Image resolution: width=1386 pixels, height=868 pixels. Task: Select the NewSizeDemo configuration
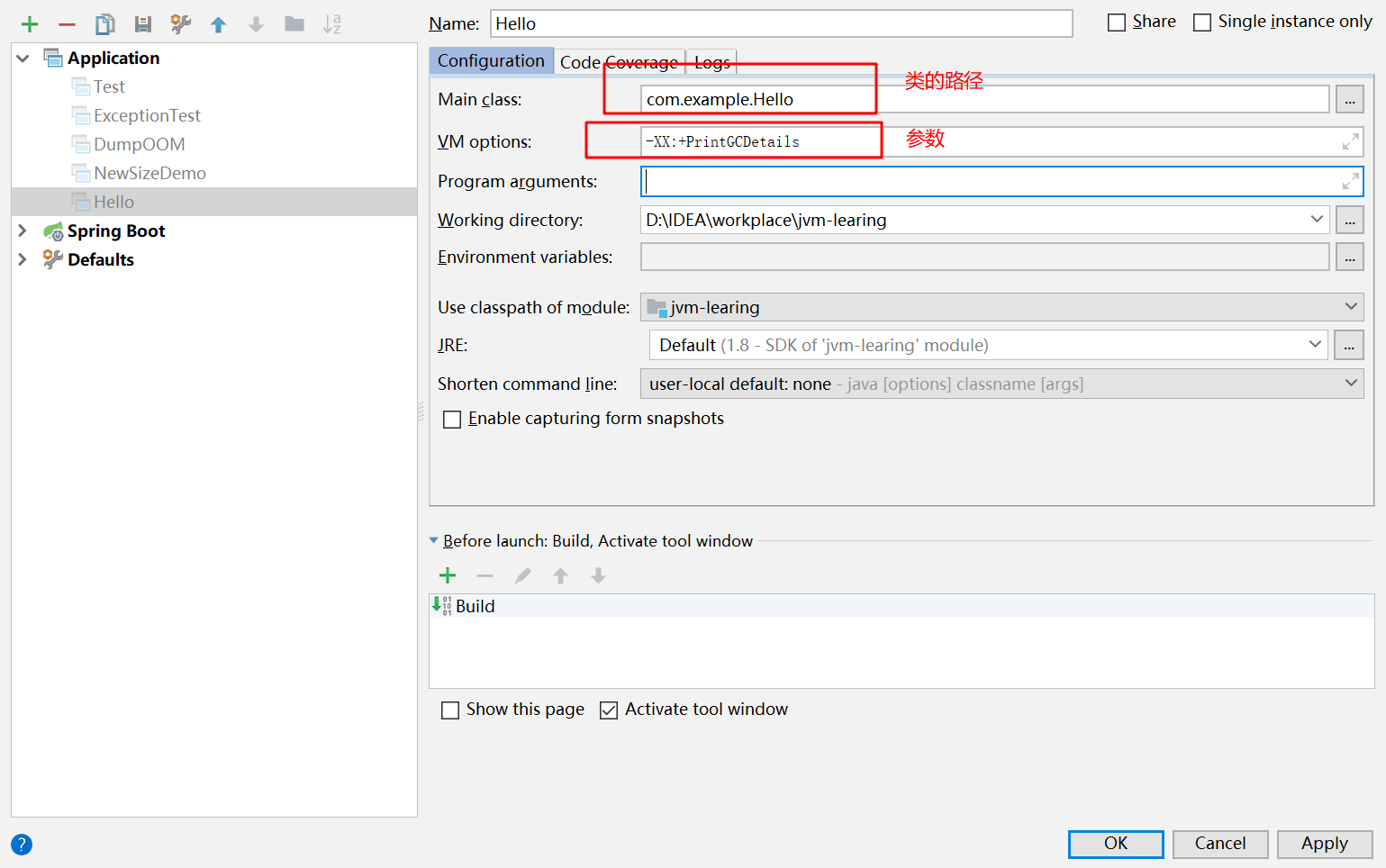click(149, 173)
